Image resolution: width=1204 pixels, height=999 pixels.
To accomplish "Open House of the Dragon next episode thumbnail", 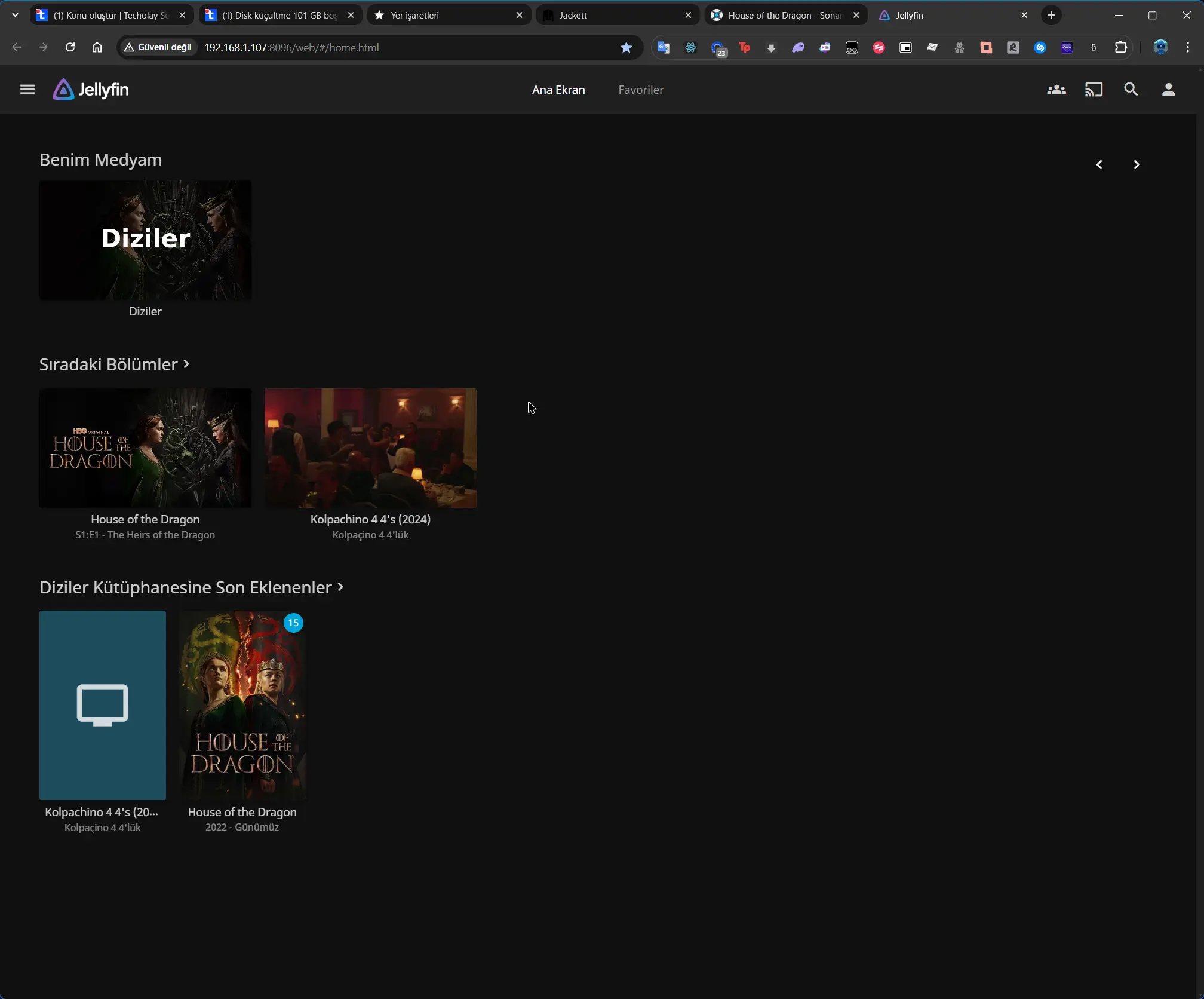I will (x=145, y=448).
